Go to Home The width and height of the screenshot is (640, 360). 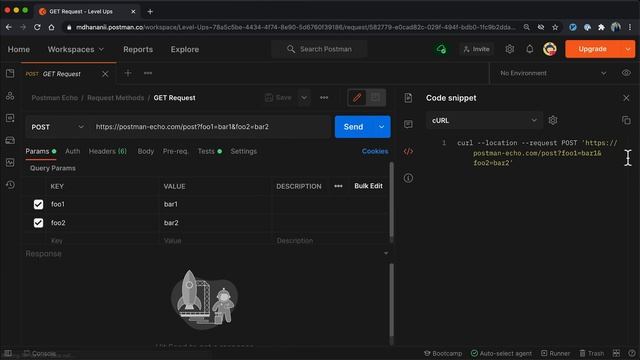19,49
